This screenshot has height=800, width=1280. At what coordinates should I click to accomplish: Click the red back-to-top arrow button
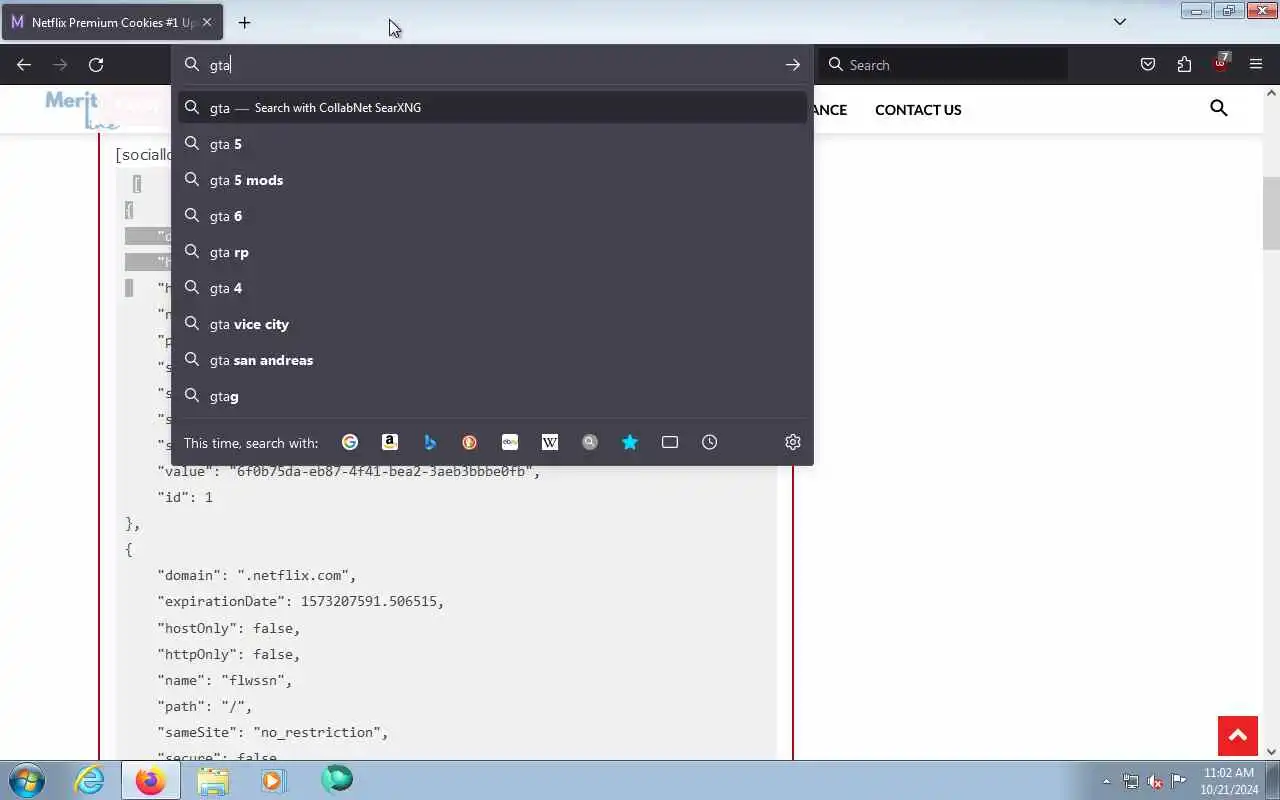[1238, 736]
